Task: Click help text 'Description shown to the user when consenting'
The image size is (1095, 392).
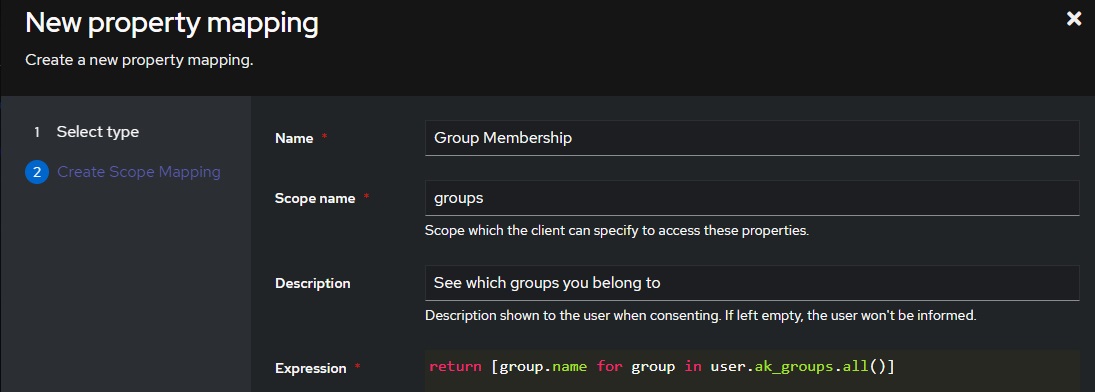Action: pyautogui.click(x=700, y=316)
